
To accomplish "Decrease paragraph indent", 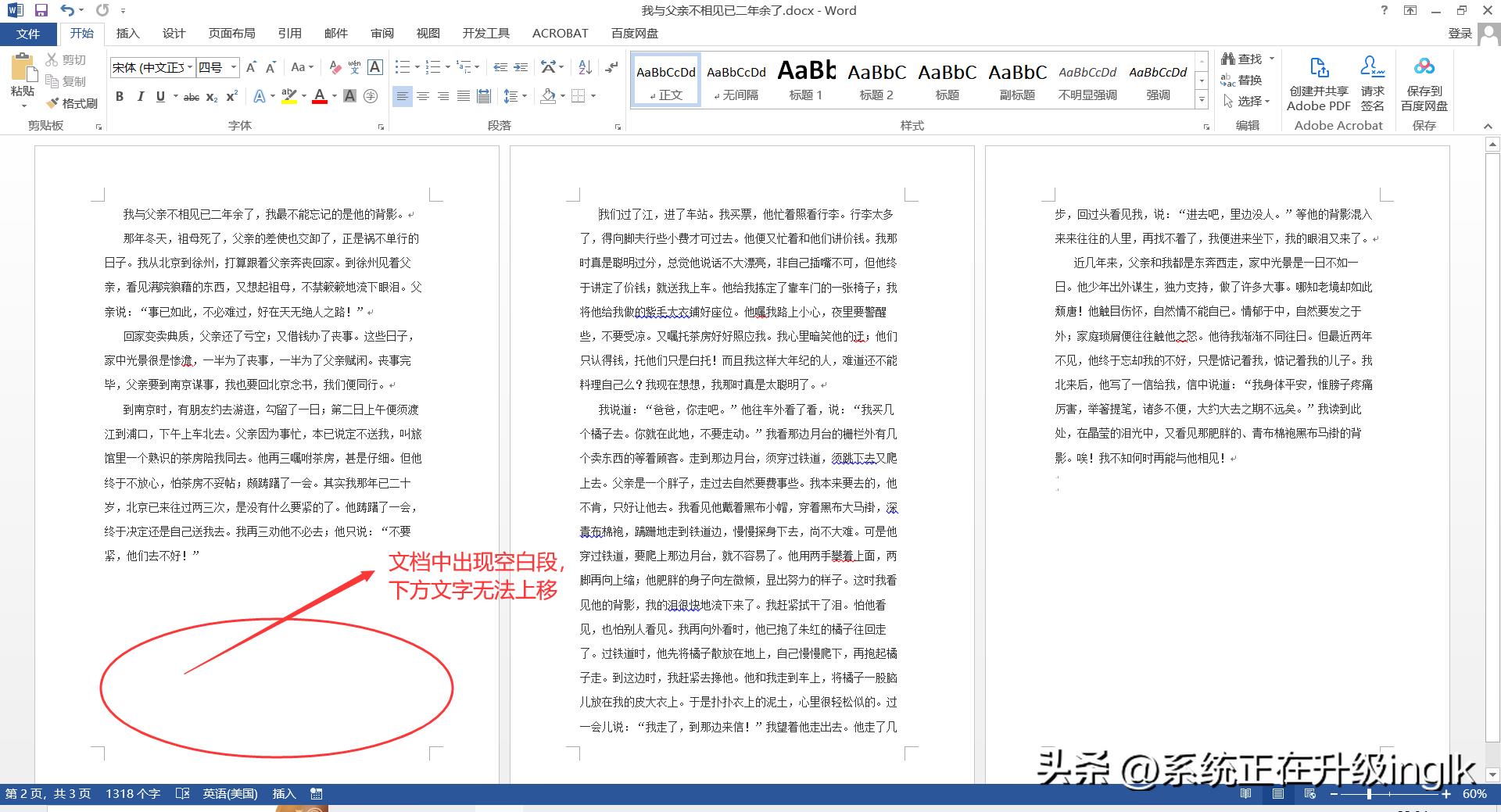I will 500,68.
